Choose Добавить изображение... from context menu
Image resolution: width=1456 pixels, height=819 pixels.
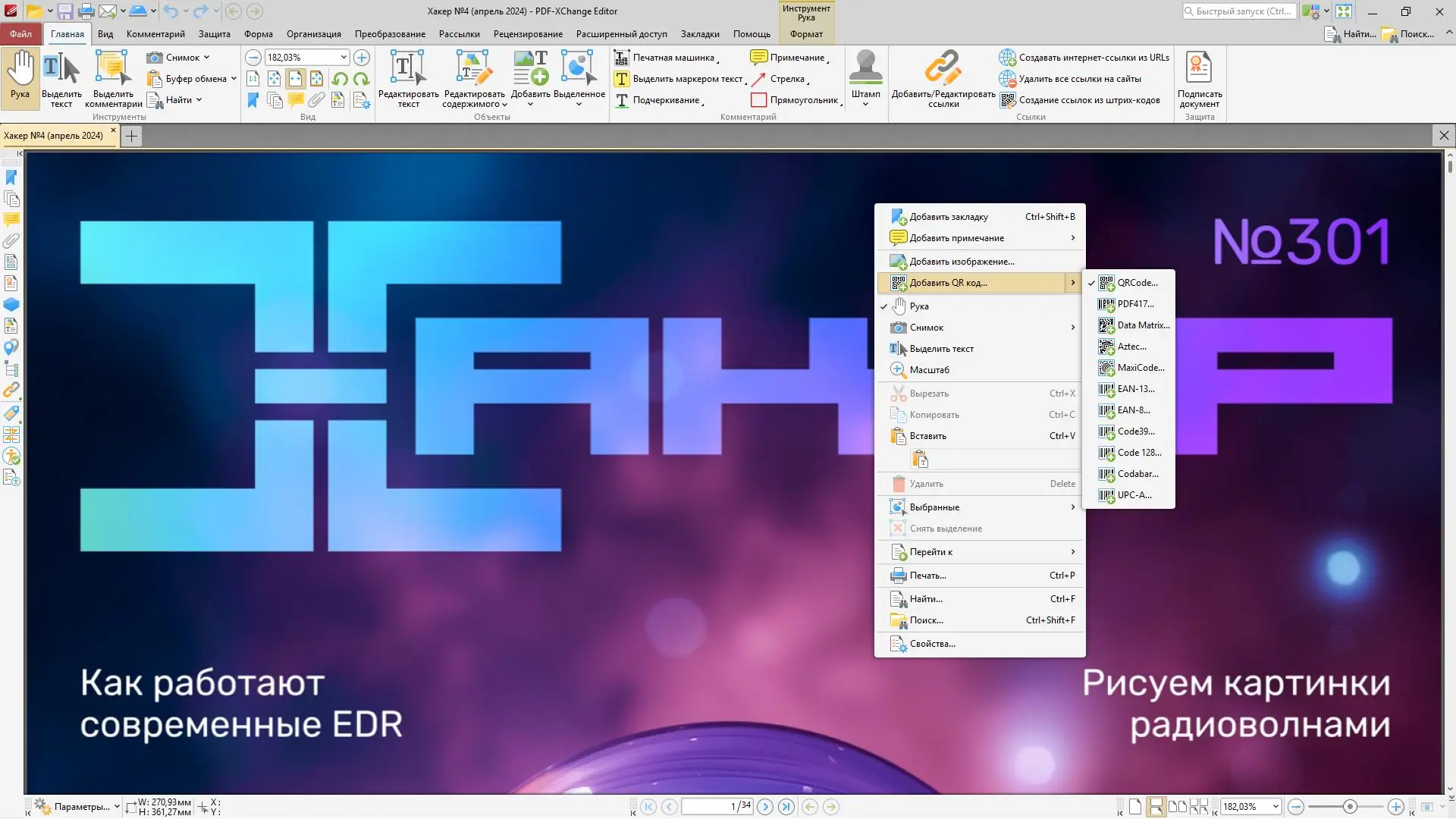pos(962,262)
